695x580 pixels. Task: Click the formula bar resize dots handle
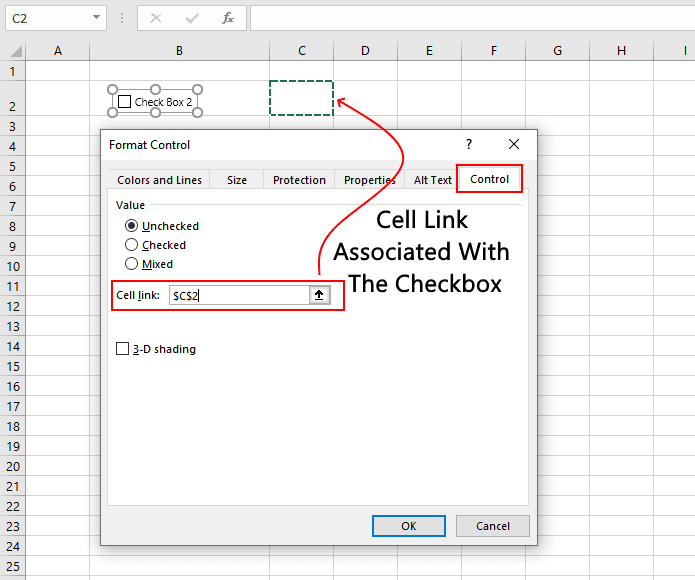122,18
